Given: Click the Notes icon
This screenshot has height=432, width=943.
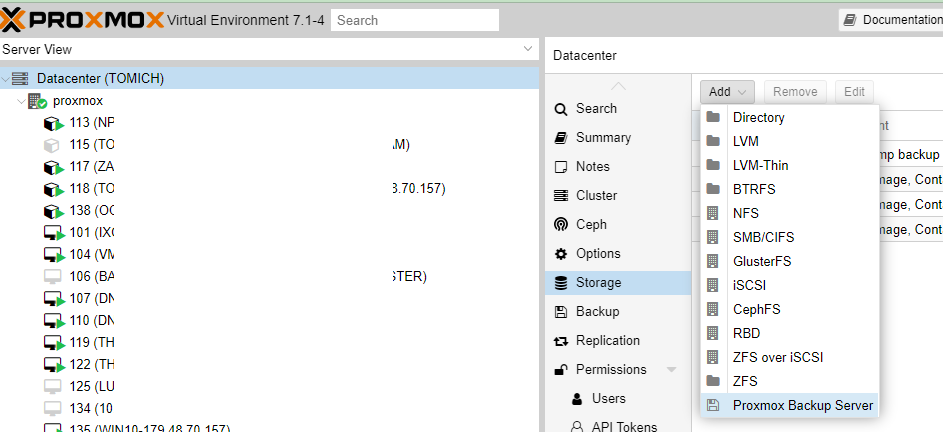Looking at the screenshot, I should (x=561, y=167).
